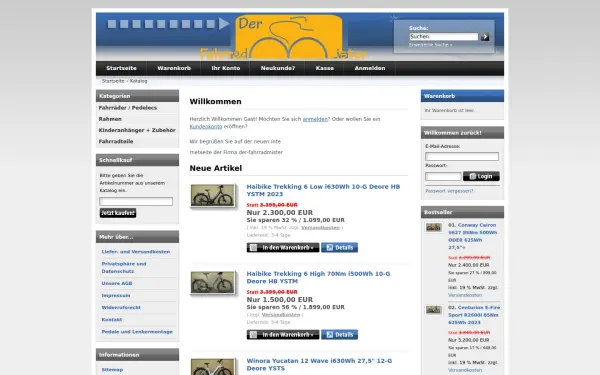
Task: Open Startseite in the navigation bar
Action: click(121, 68)
